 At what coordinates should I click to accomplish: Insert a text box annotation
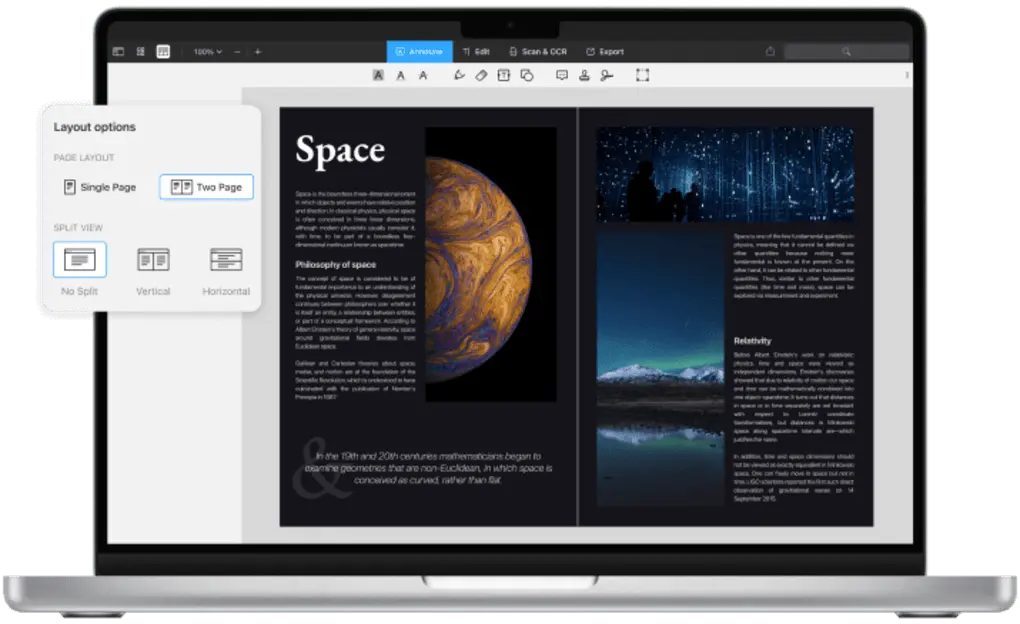click(x=503, y=75)
